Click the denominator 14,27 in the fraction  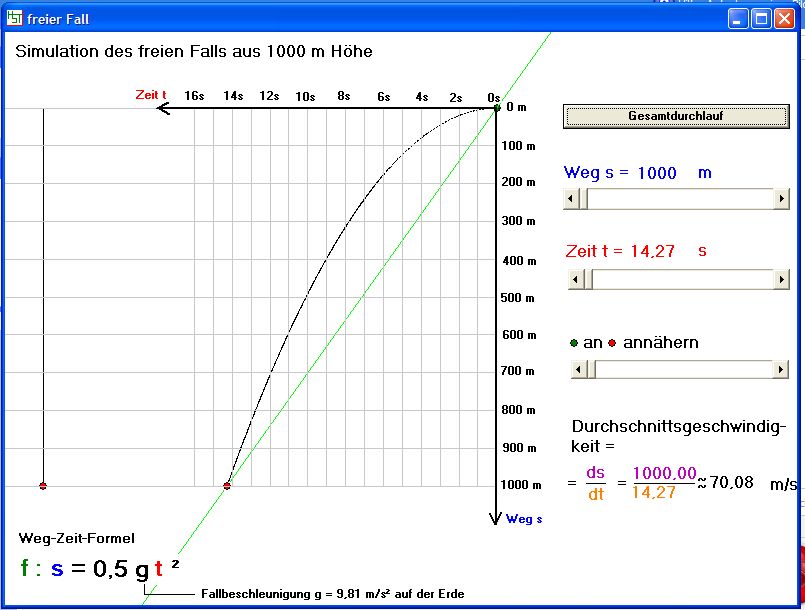[x=654, y=492]
